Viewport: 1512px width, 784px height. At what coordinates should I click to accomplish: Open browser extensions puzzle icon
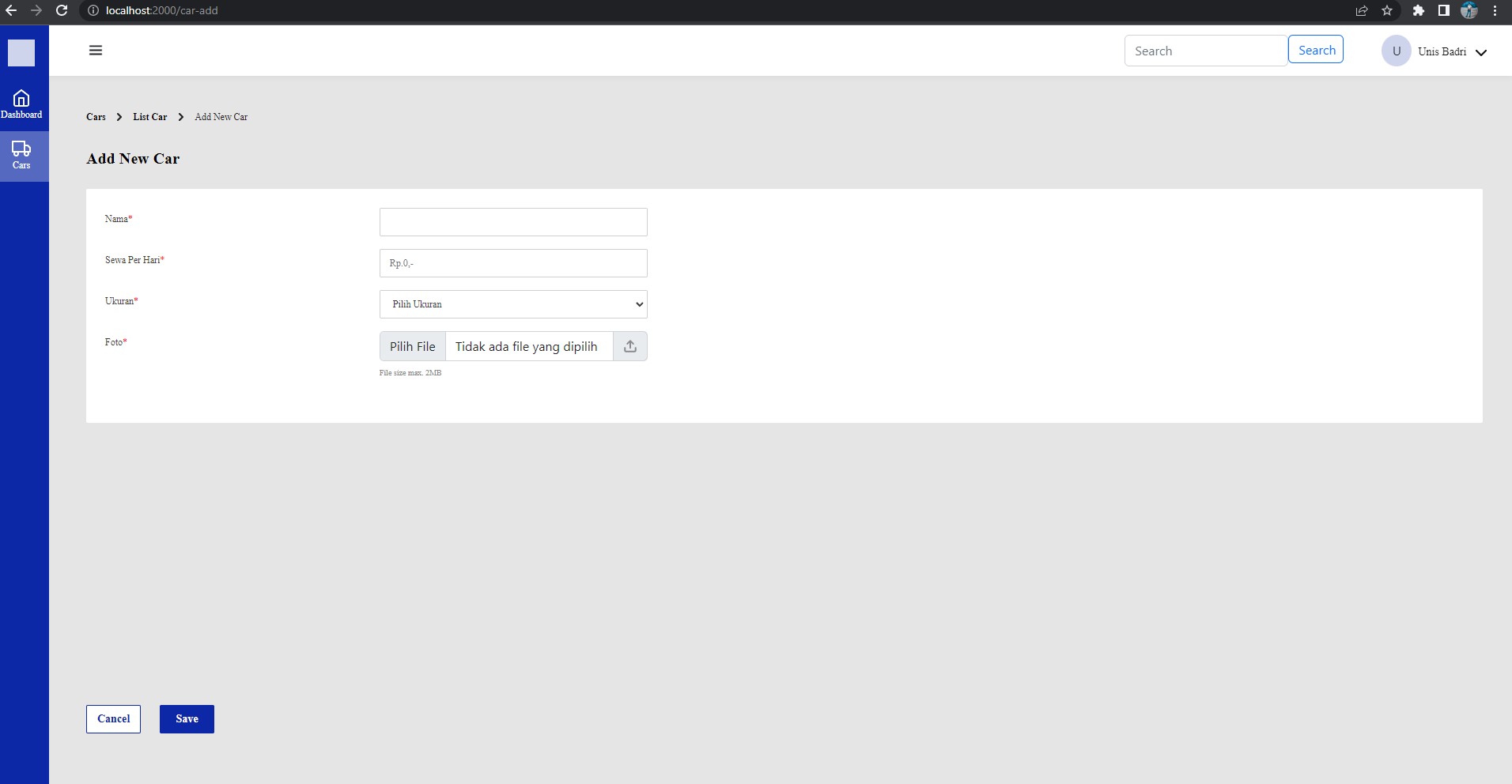[x=1418, y=10]
